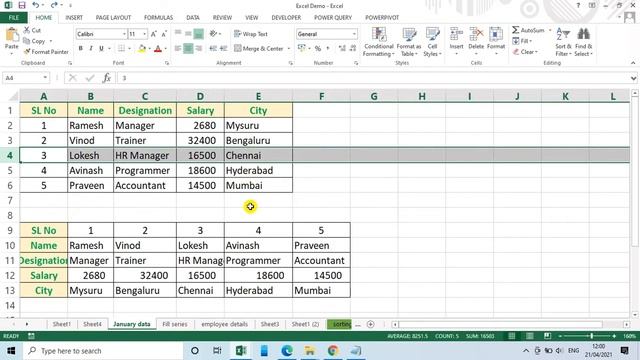Open Font dialog launcher
Screen dimensions: 640x360
tap(167, 63)
